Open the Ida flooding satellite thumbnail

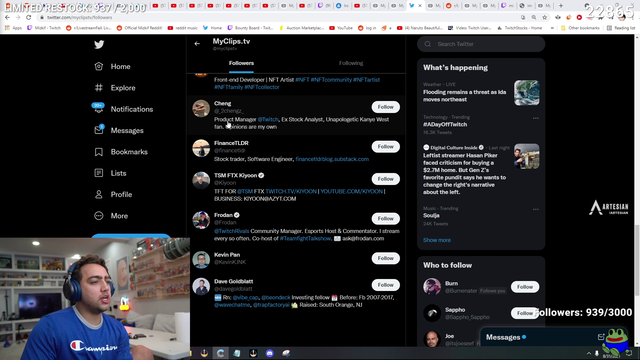tap(527, 93)
